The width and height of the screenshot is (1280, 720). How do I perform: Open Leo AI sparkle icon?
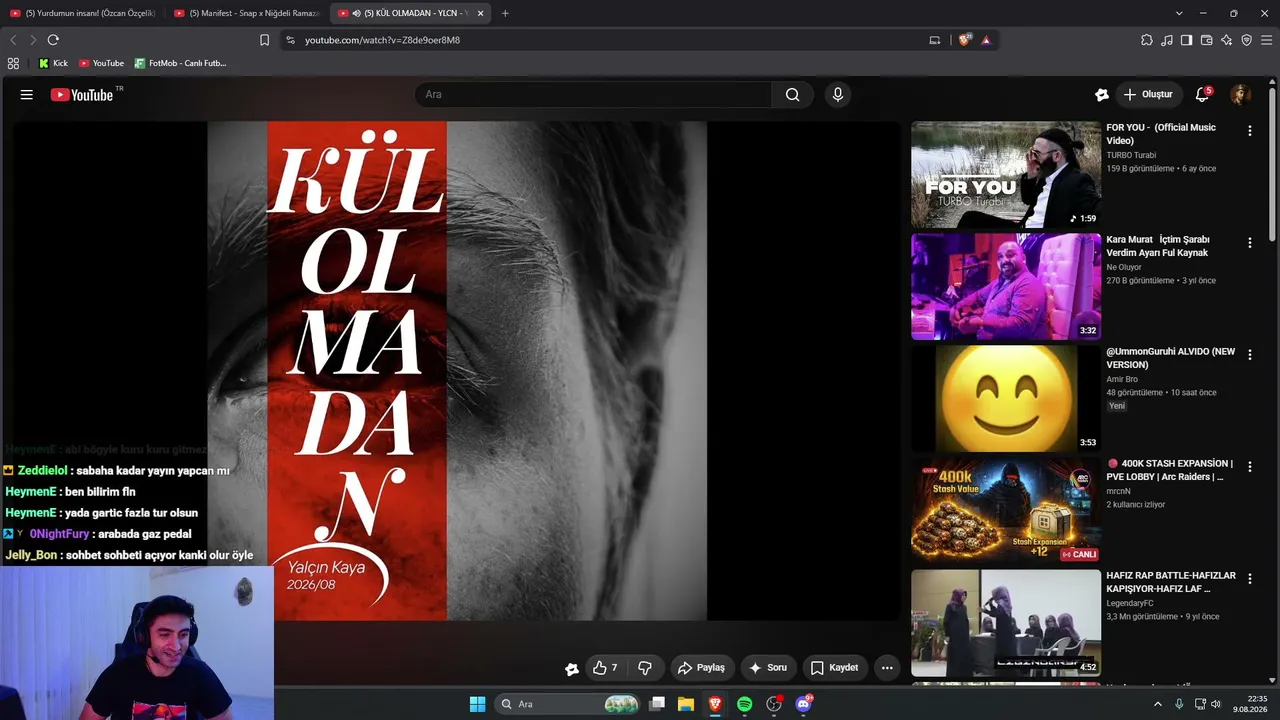point(1226,40)
